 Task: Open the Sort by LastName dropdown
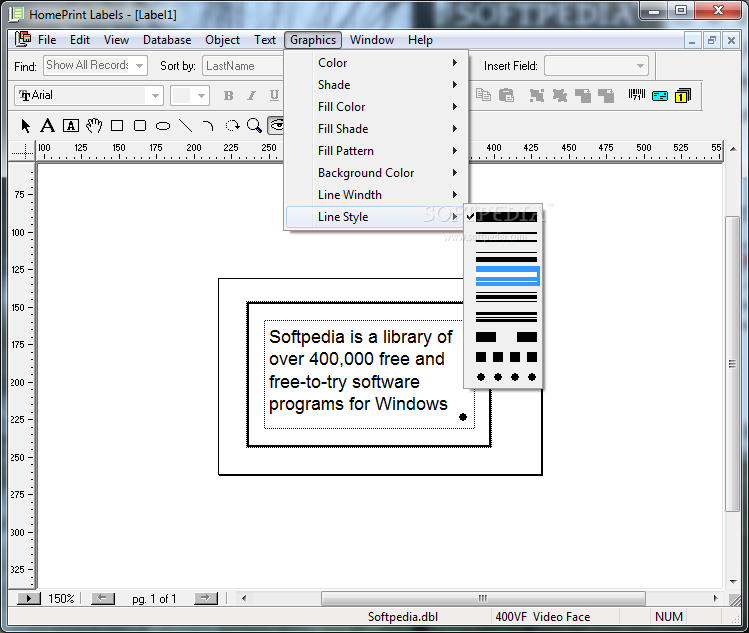tap(243, 65)
